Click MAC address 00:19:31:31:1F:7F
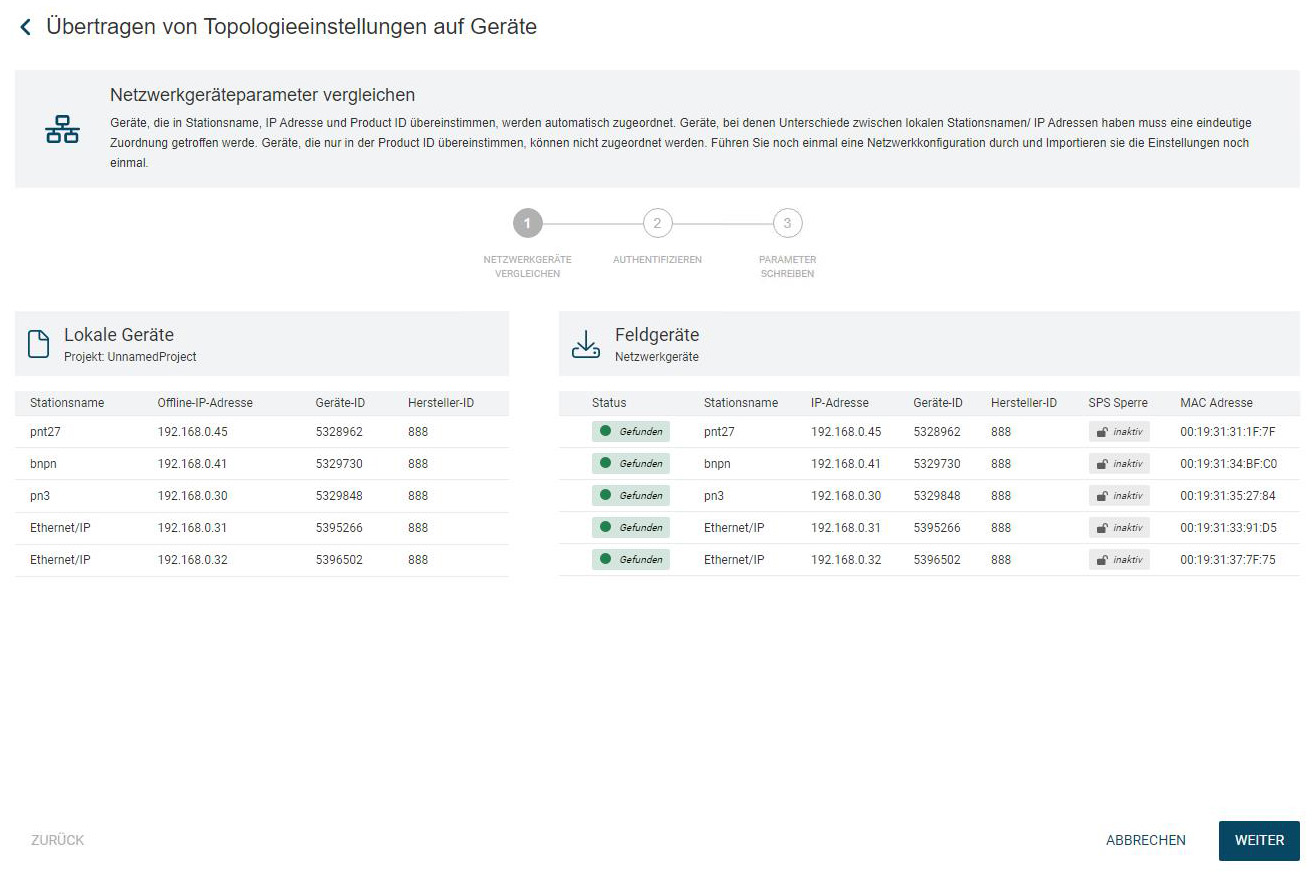 pyautogui.click(x=1228, y=432)
